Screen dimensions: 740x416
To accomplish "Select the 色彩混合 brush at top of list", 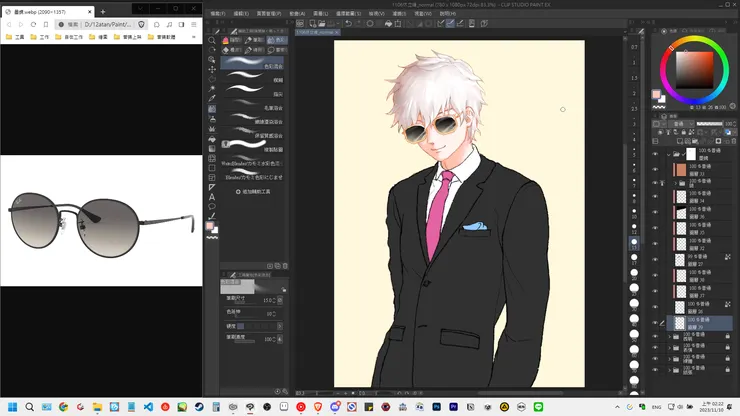I will click(x=252, y=61).
